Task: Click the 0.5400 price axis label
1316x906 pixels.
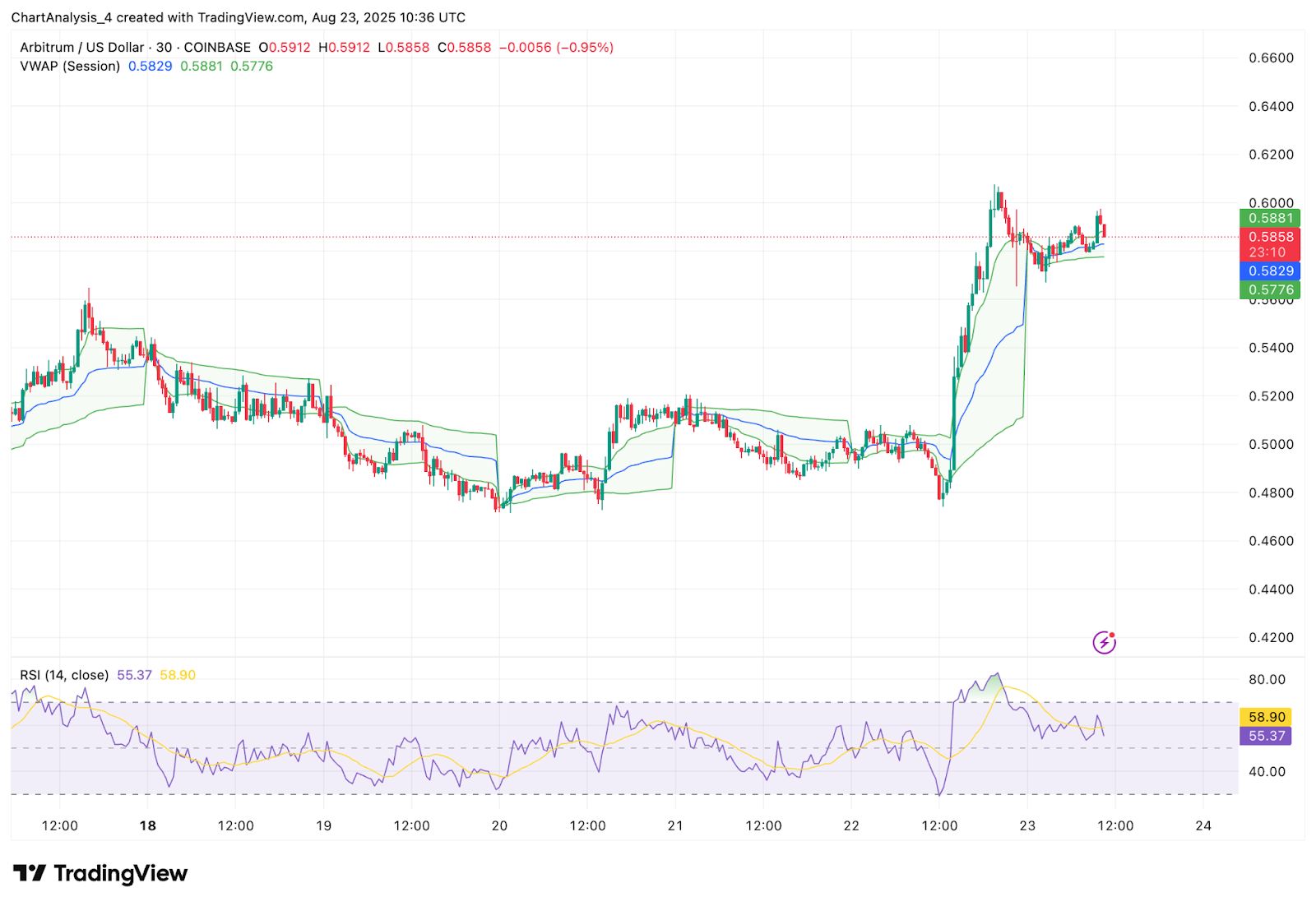Action: point(1271,348)
